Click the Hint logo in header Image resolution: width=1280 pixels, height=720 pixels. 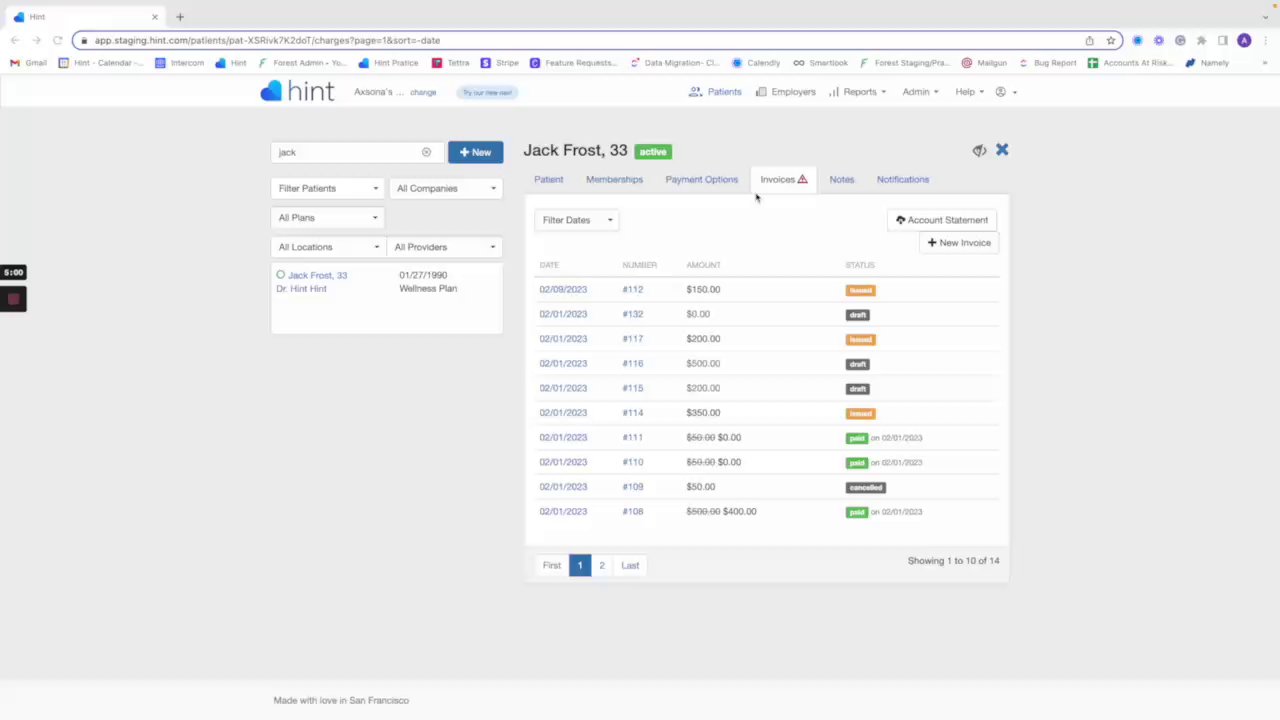point(297,91)
